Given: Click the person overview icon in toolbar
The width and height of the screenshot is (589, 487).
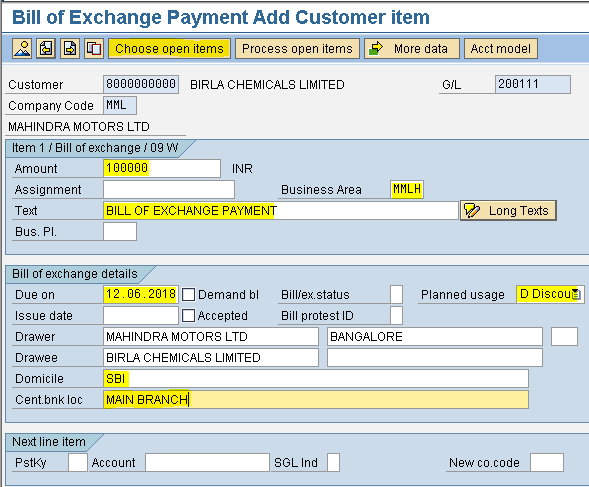Looking at the screenshot, I should tap(22, 48).
